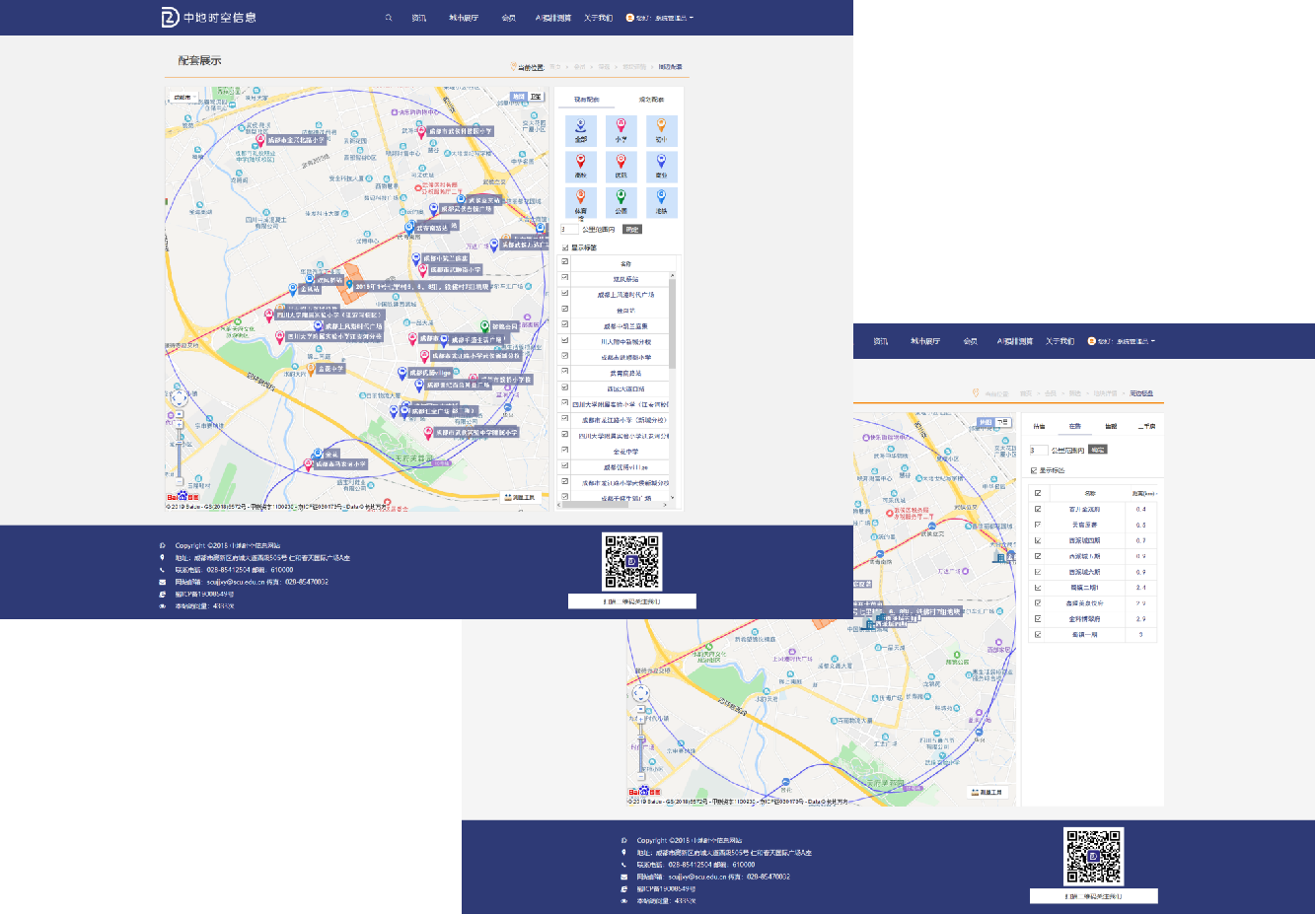The image size is (1316, 915).
Task: Click the 中地时空信息 logo in the header
Action: pos(209,18)
